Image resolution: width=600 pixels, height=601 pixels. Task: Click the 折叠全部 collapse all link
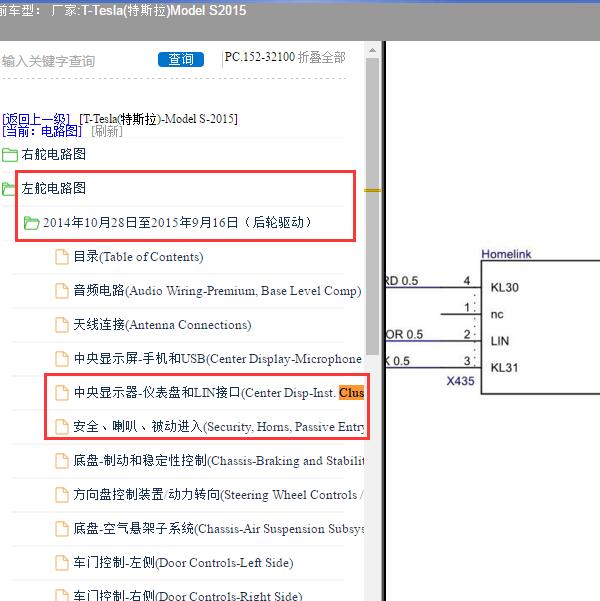[322, 57]
